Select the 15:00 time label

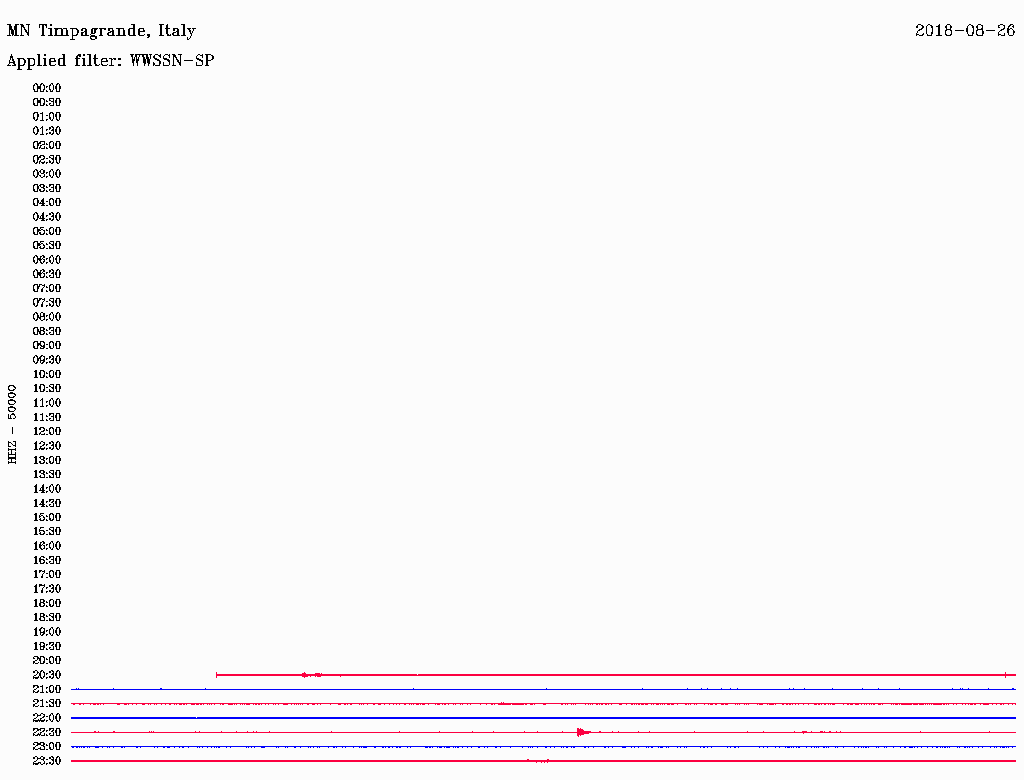click(x=47, y=517)
